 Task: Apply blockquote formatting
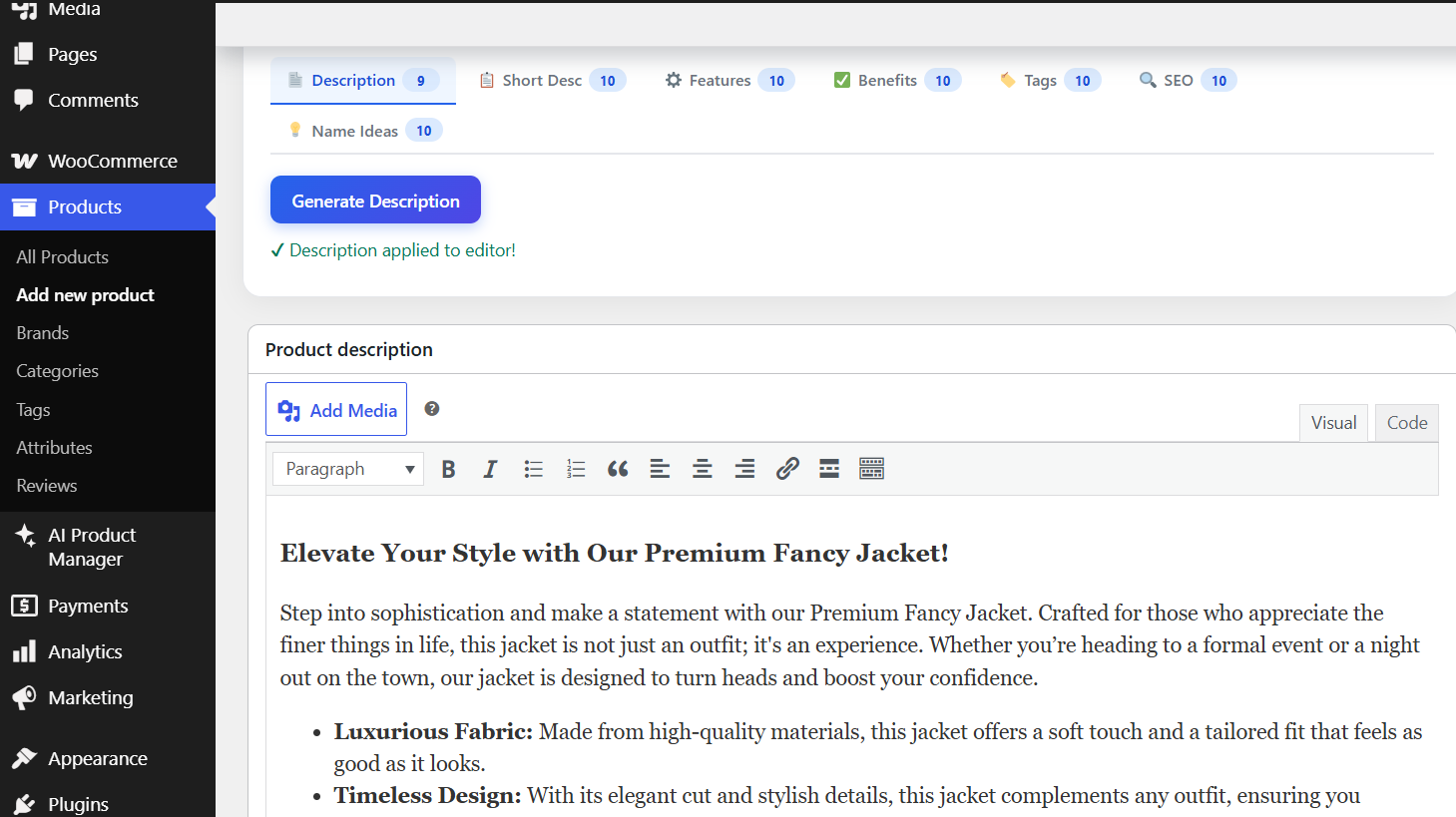[x=618, y=469]
